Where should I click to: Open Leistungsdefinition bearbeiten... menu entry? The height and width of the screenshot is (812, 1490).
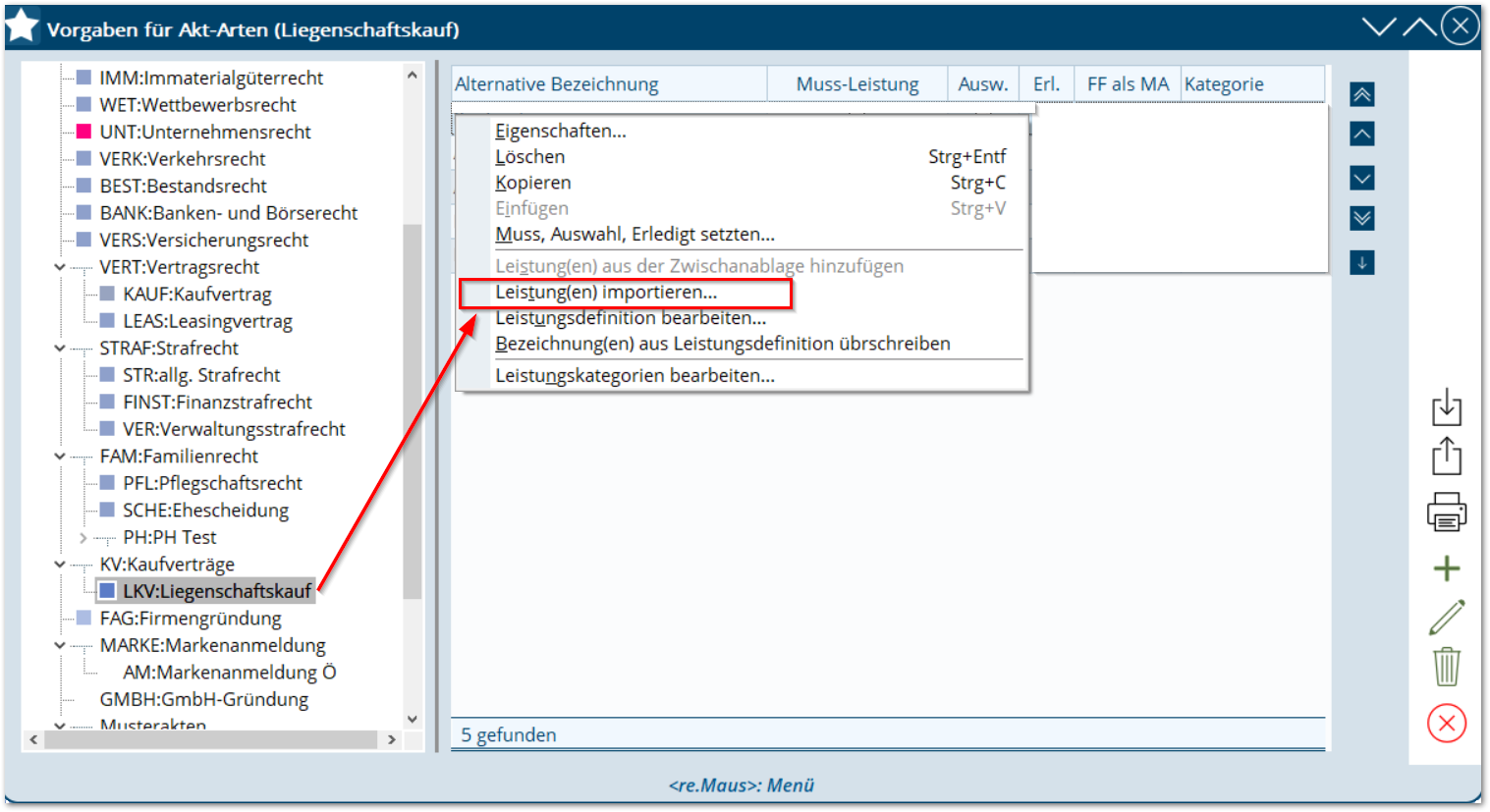[631, 317]
